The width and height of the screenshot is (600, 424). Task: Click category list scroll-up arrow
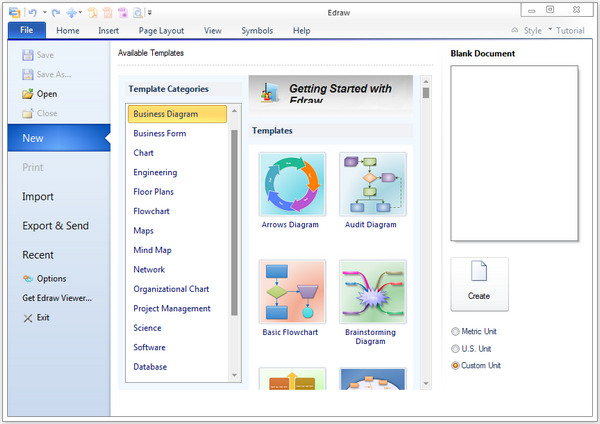coord(235,111)
